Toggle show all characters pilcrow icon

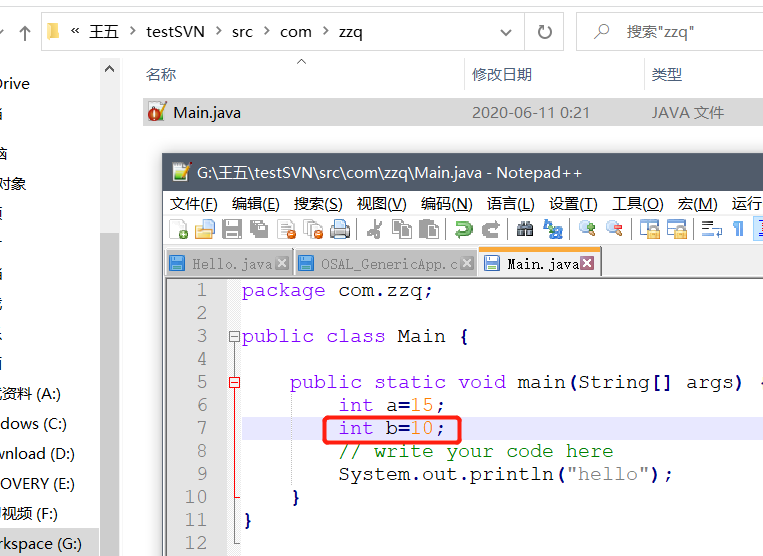738,229
